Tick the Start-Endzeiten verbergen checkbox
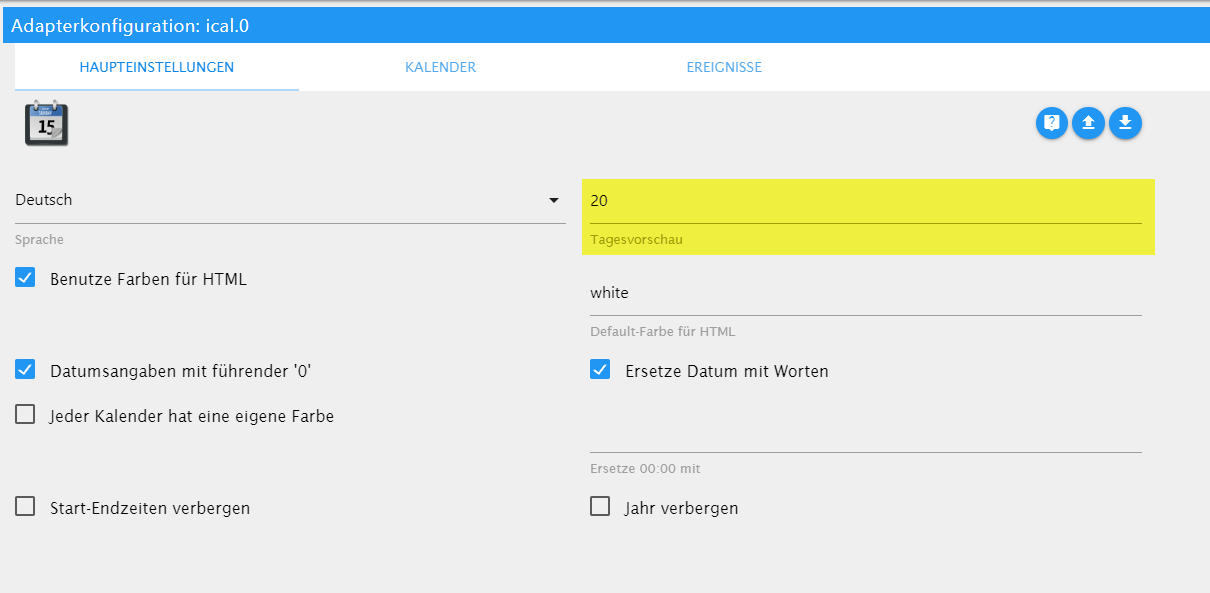This screenshot has width=1210, height=593. 26,507
